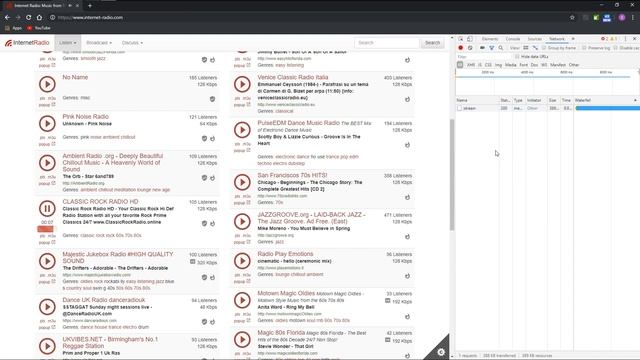Switch to the Console tab
640x360 pixels.
click(513, 39)
